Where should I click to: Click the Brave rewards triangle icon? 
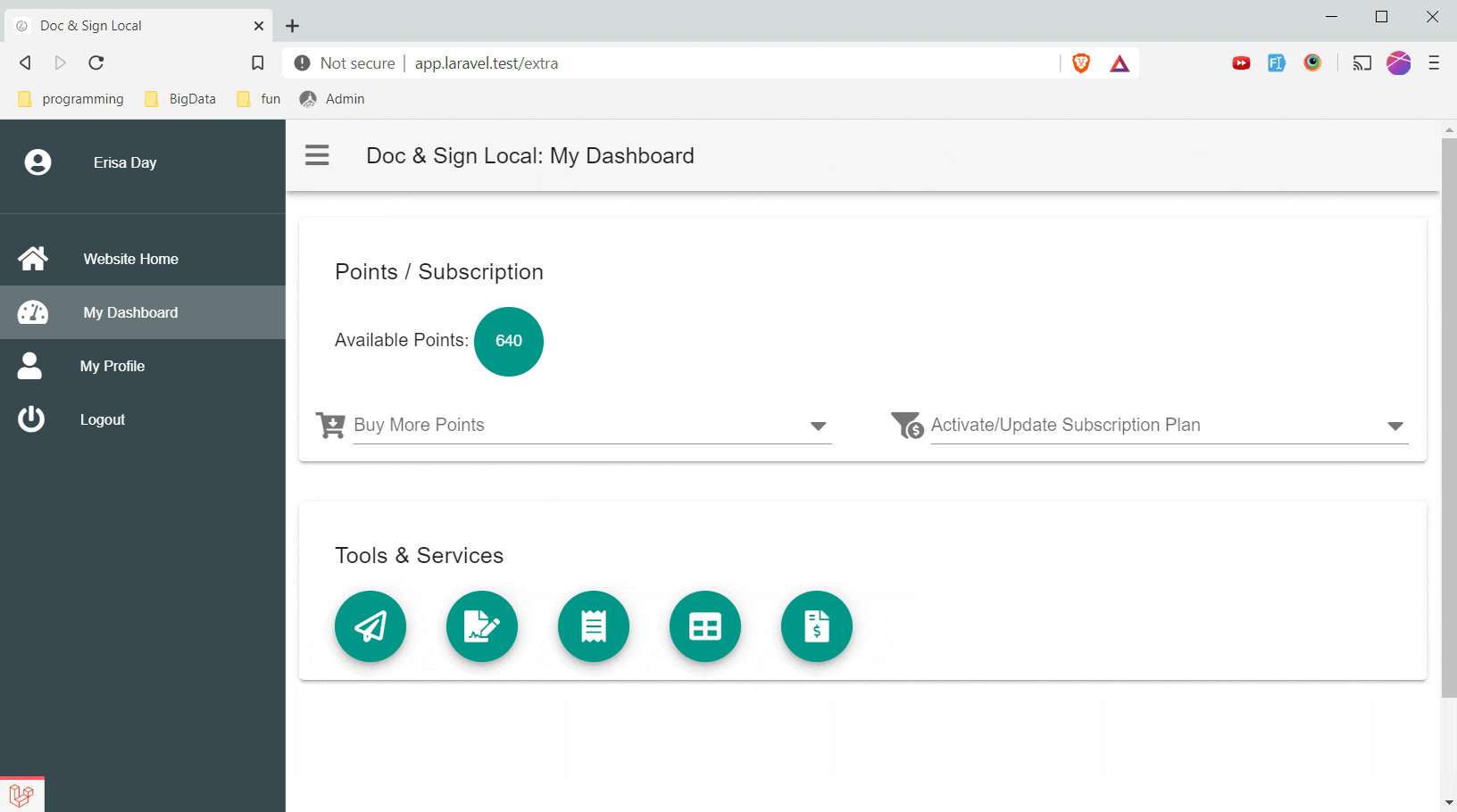coord(1120,63)
